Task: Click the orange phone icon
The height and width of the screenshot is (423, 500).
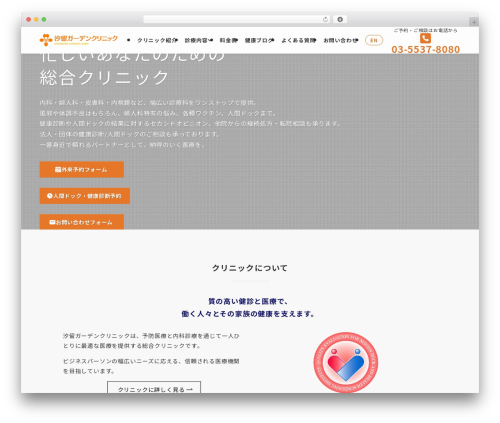Action: pos(425,38)
